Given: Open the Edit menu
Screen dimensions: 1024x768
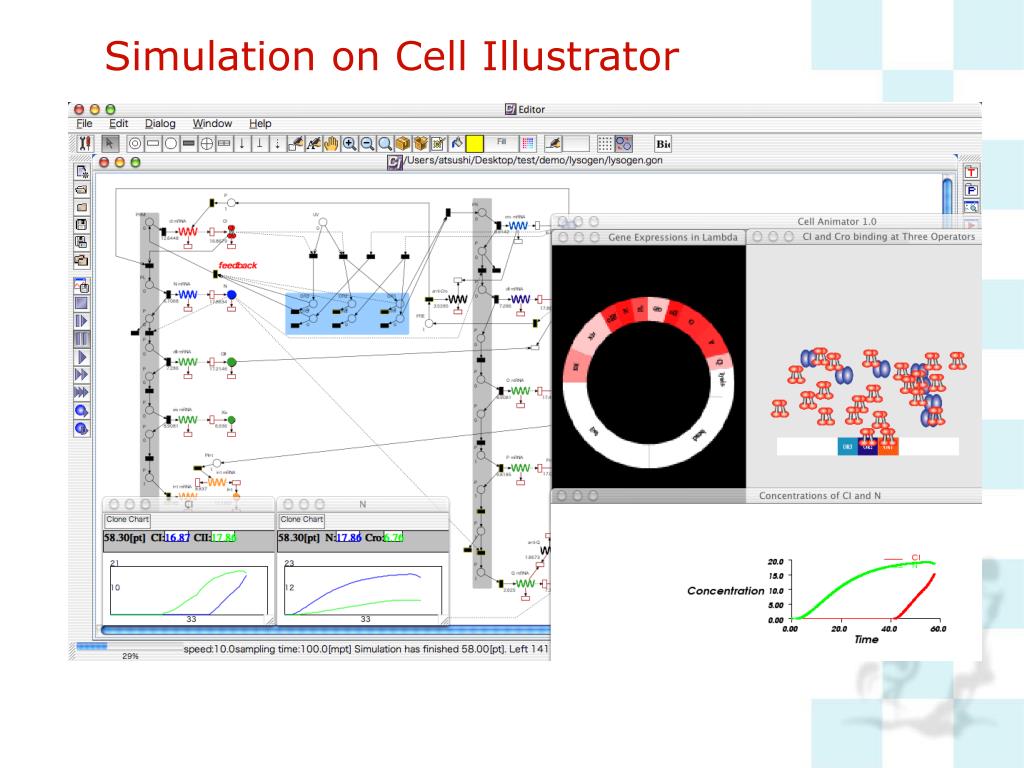Looking at the screenshot, I should click(x=118, y=123).
